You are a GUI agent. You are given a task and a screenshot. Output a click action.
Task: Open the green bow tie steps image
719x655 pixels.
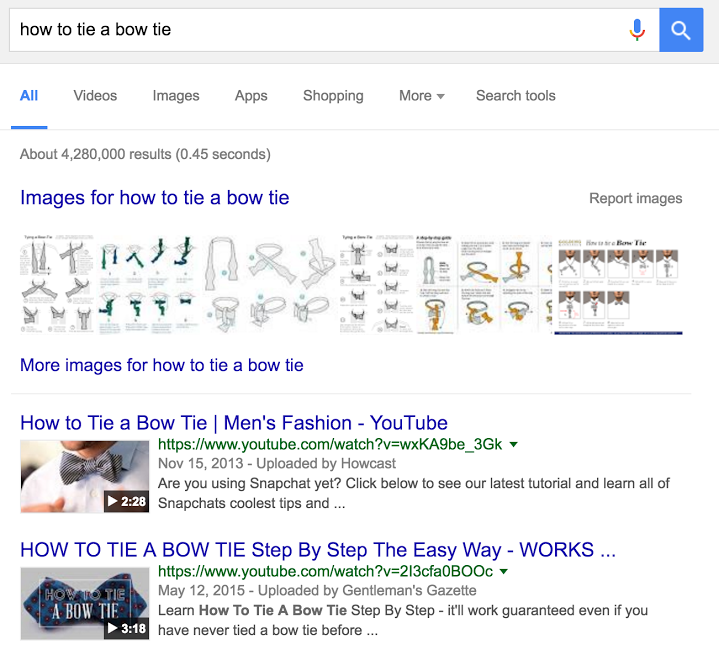149,283
